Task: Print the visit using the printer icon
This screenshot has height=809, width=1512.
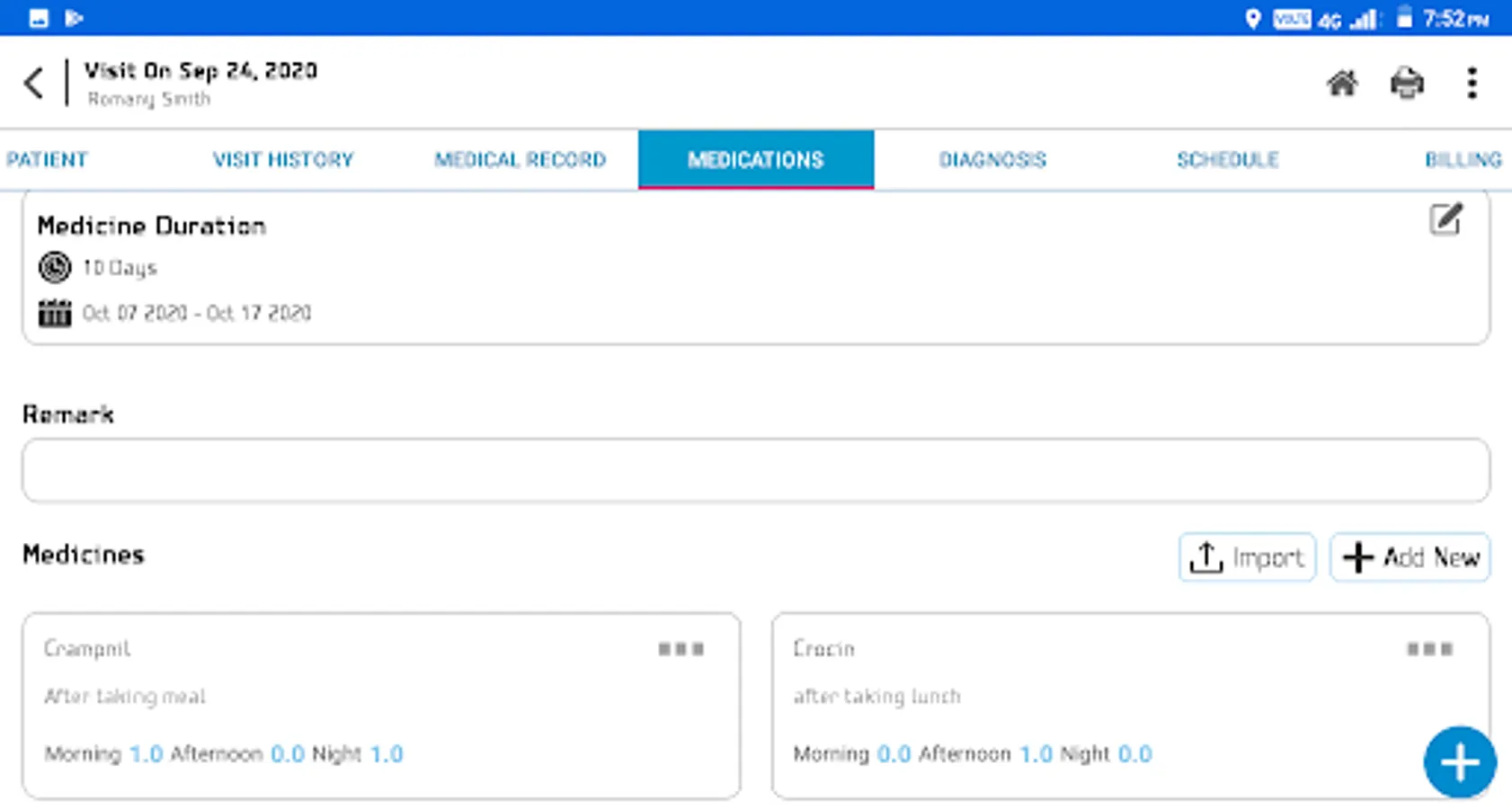Action: point(1407,84)
